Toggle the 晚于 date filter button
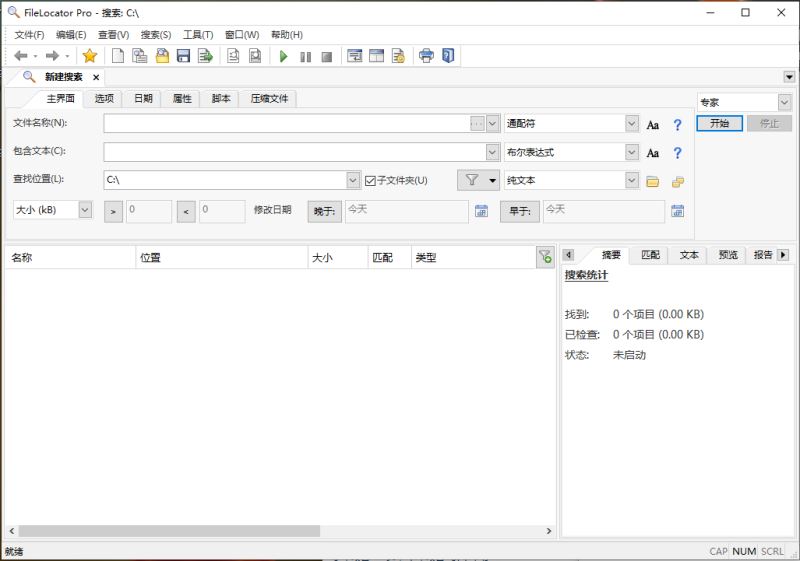 pyautogui.click(x=324, y=211)
